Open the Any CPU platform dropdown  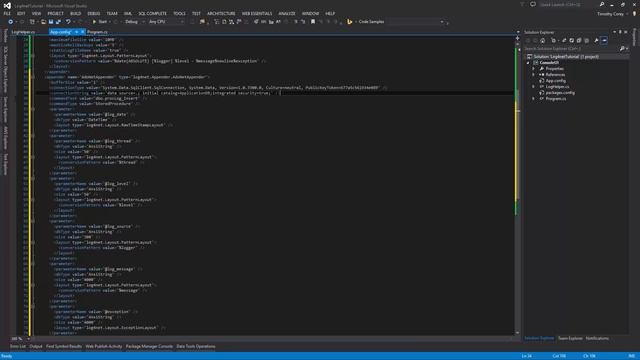pos(166,22)
